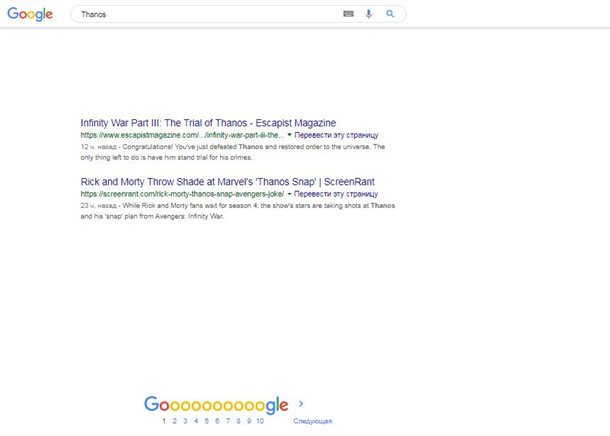Open the 'Infinity War Part III' Escapist result

208,123
